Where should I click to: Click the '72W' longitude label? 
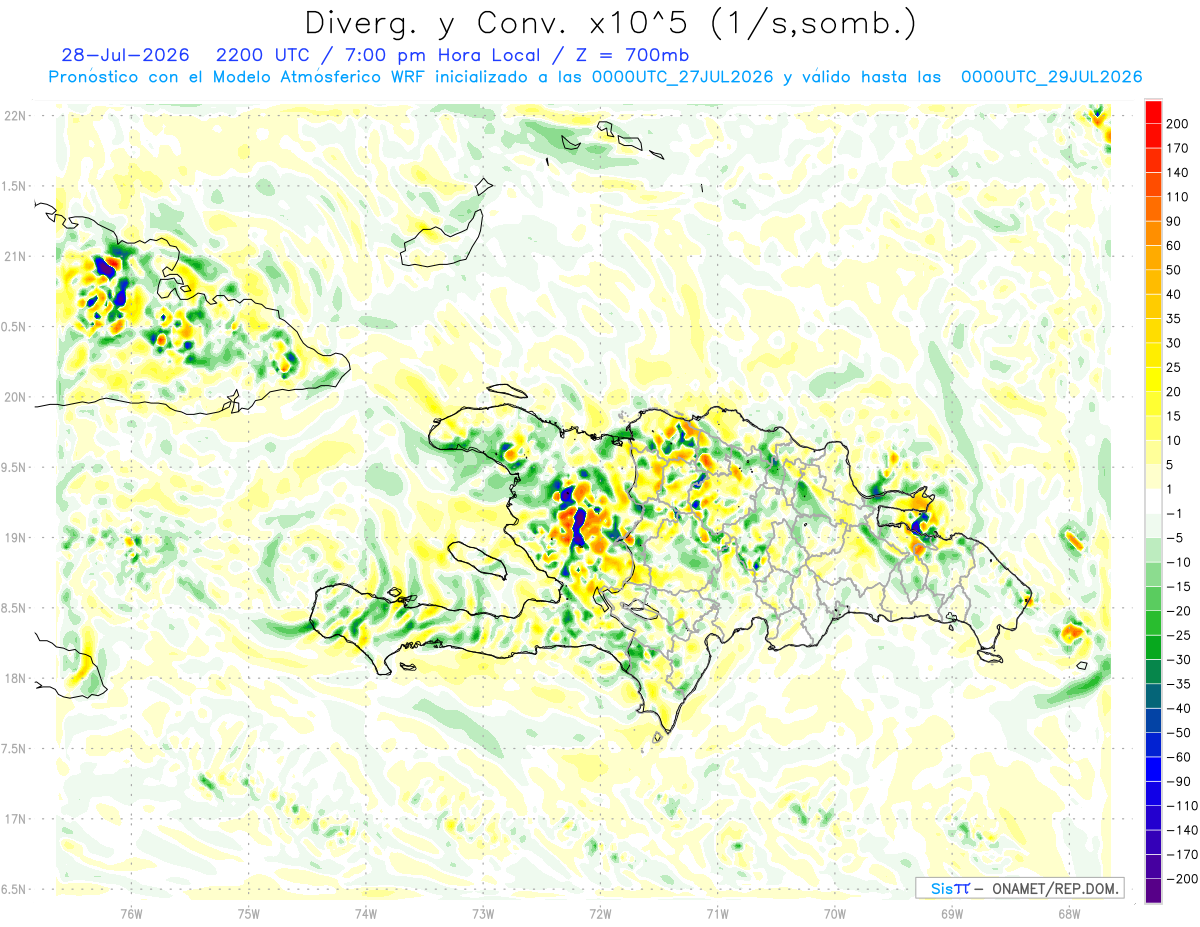[600, 914]
